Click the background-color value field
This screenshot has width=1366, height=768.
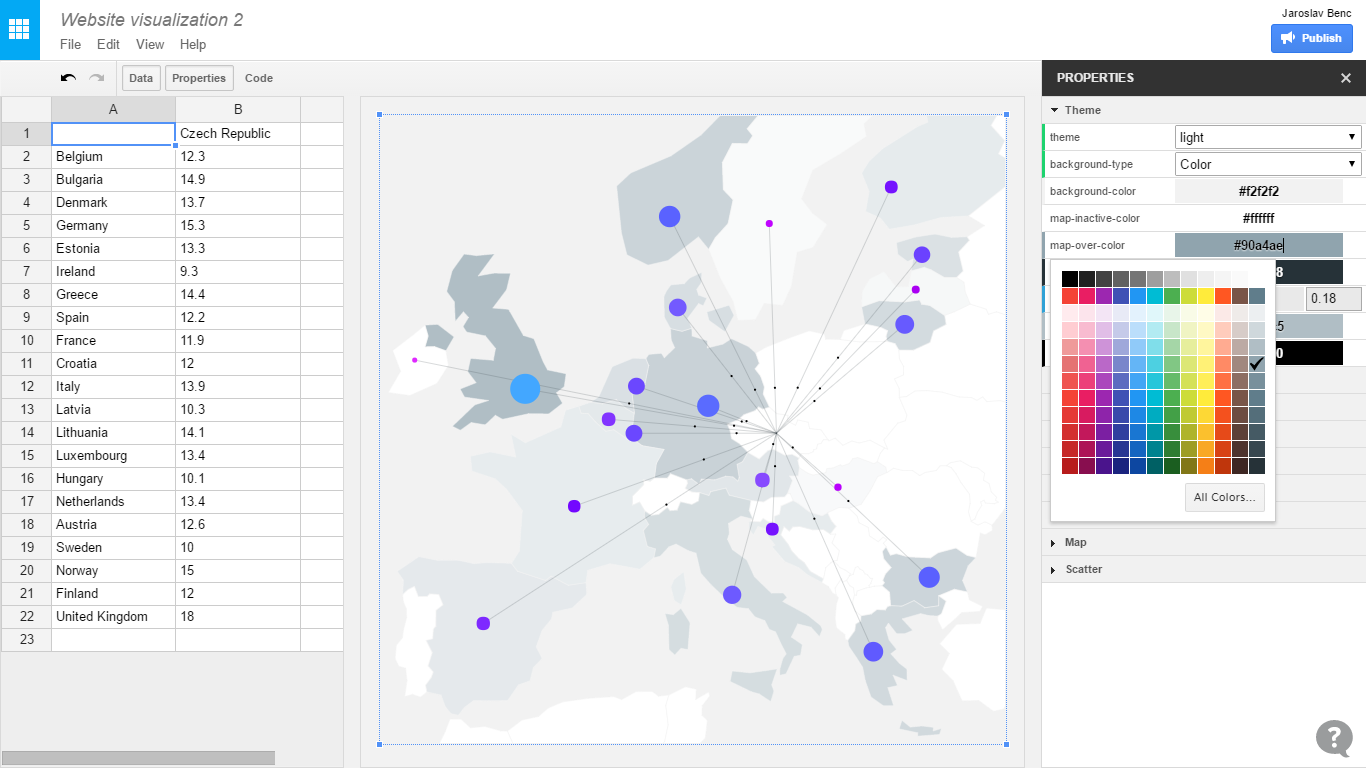point(1258,191)
